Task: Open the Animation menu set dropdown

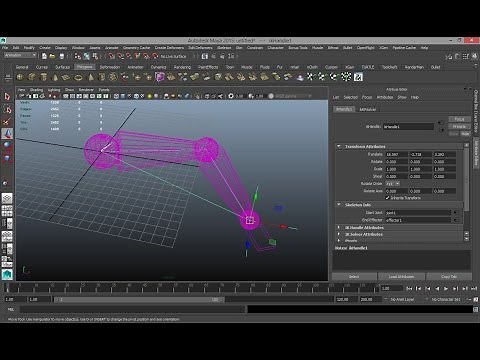Action: coord(20,55)
